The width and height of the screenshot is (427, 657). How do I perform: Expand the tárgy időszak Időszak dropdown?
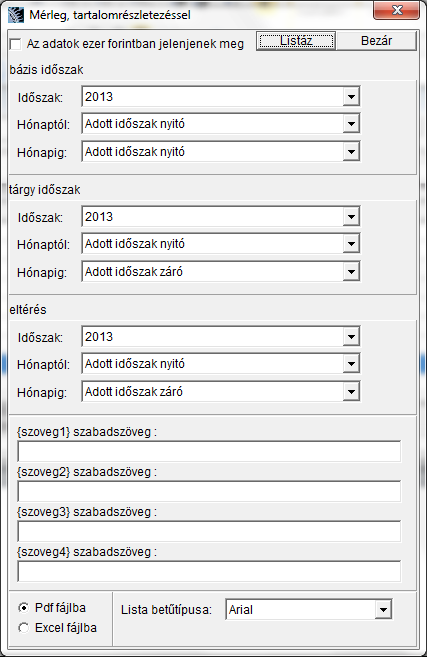pyautogui.click(x=351, y=217)
